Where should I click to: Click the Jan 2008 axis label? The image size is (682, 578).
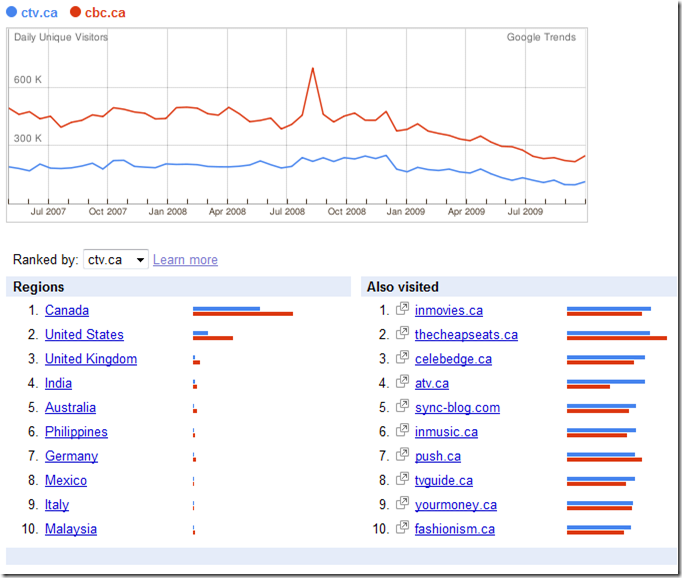pyautogui.click(x=168, y=212)
